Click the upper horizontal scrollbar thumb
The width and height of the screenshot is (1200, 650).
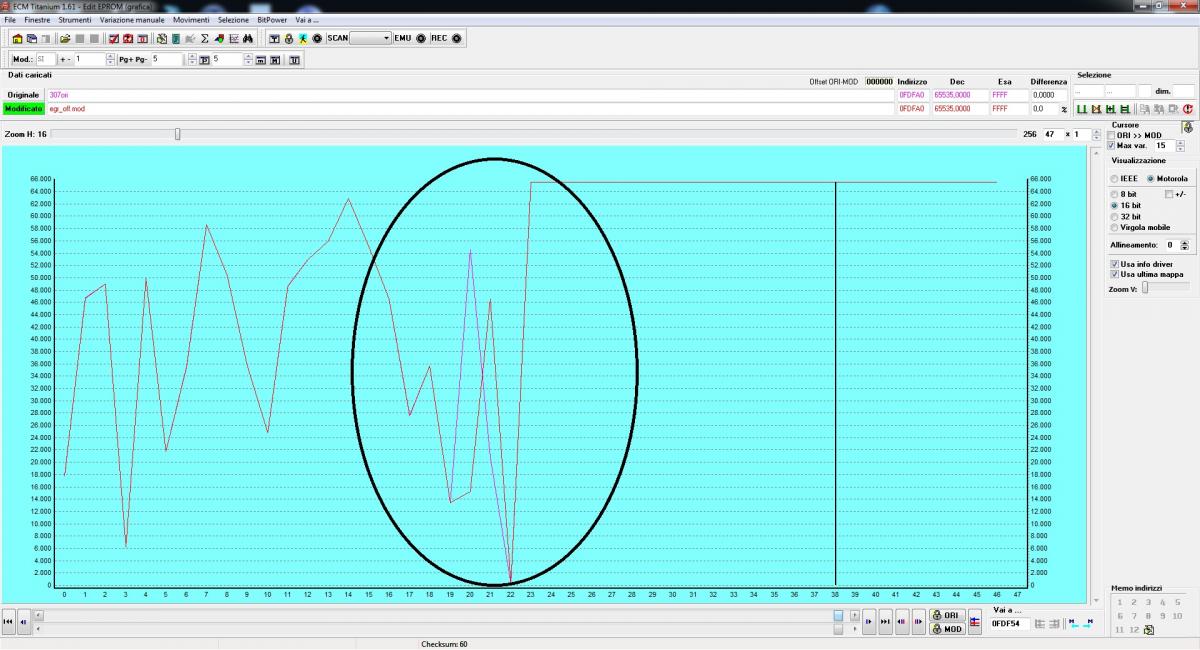pyautogui.click(x=839, y=615)
